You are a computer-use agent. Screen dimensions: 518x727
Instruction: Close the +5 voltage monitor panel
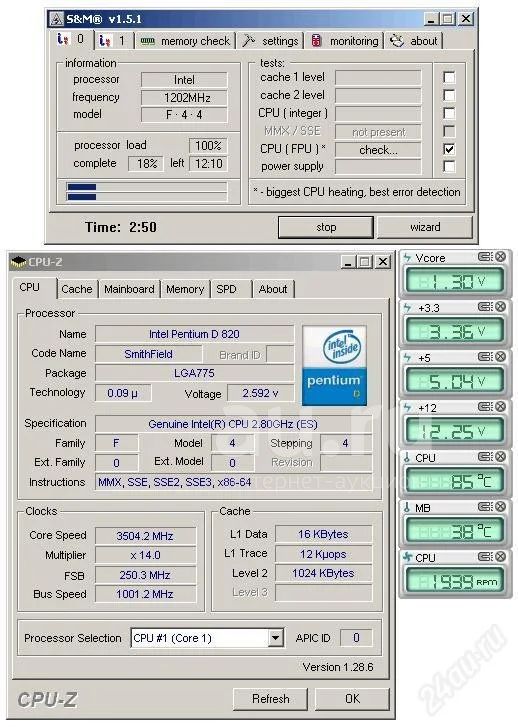click(501, 357)
